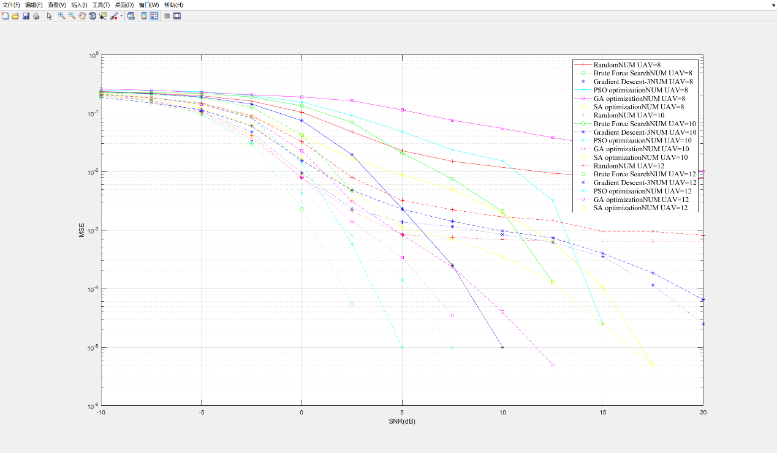The height and width of the screenshot is (453, 777).
Task: Click the Hide Plot Tools icon
Action: (167, 16)
